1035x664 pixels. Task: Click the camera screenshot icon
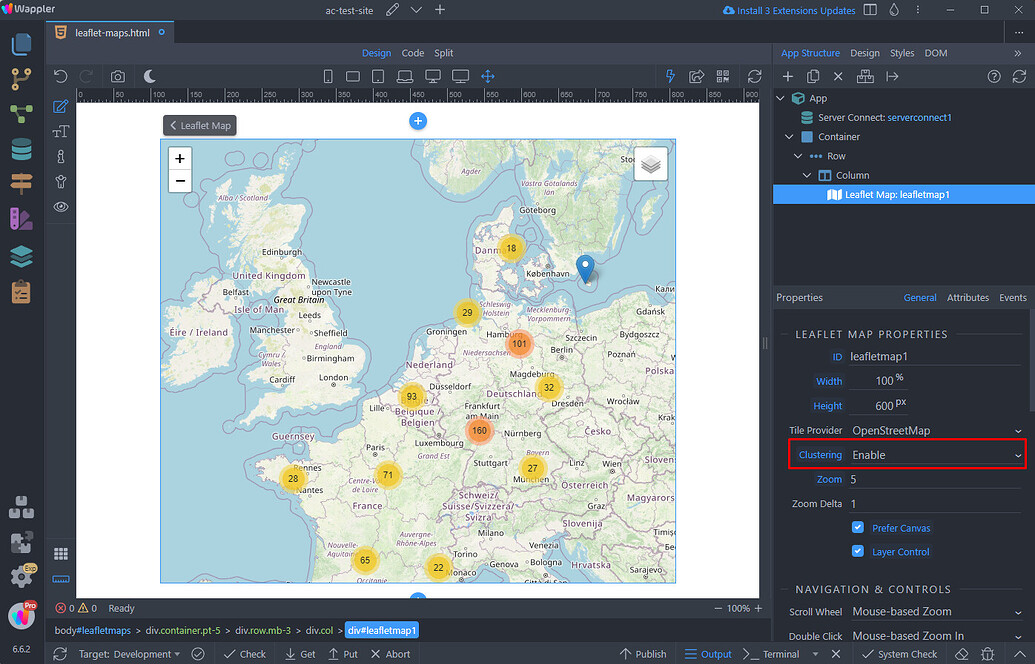(117, 75)
